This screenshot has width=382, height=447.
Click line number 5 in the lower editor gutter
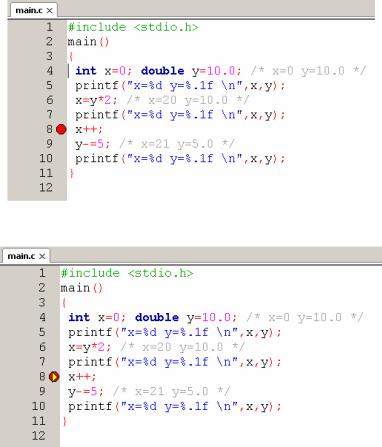point(42,332)
